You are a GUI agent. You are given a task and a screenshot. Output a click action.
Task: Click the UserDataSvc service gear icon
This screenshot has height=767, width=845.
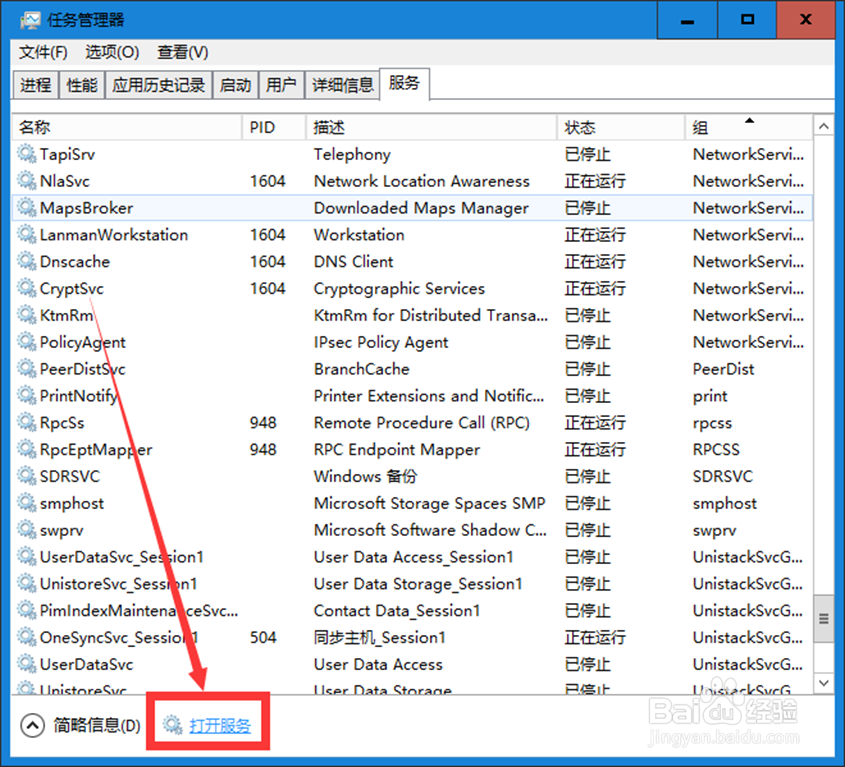pos(25,664)
